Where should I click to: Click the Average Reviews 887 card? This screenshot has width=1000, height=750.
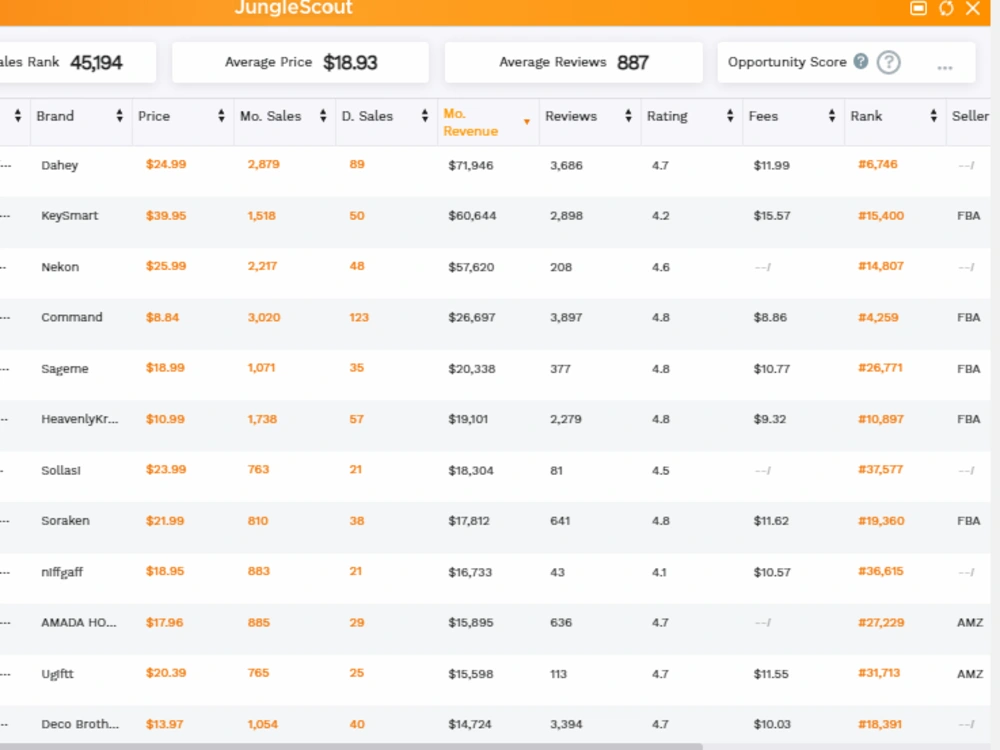pos(573,62)
